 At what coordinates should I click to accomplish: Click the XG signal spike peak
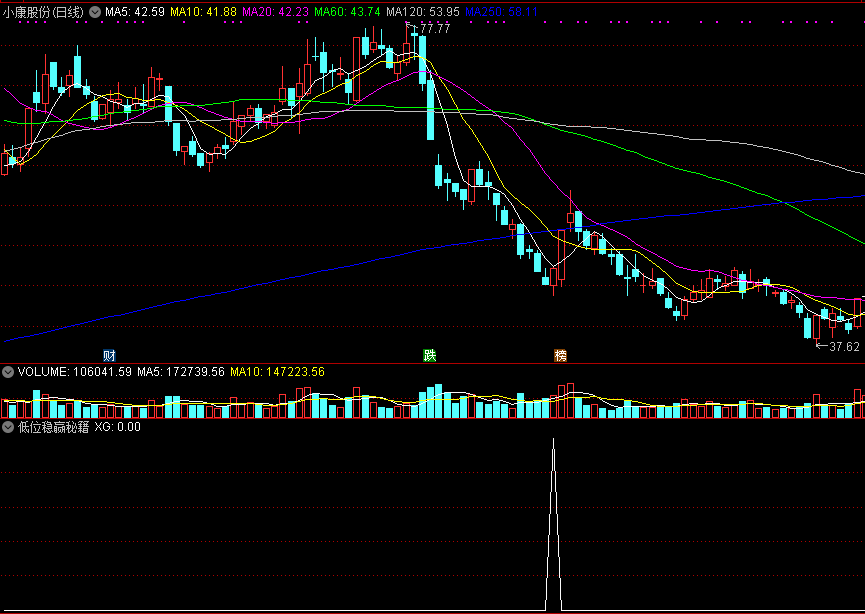pyautogui.click(x=553, y=440)
